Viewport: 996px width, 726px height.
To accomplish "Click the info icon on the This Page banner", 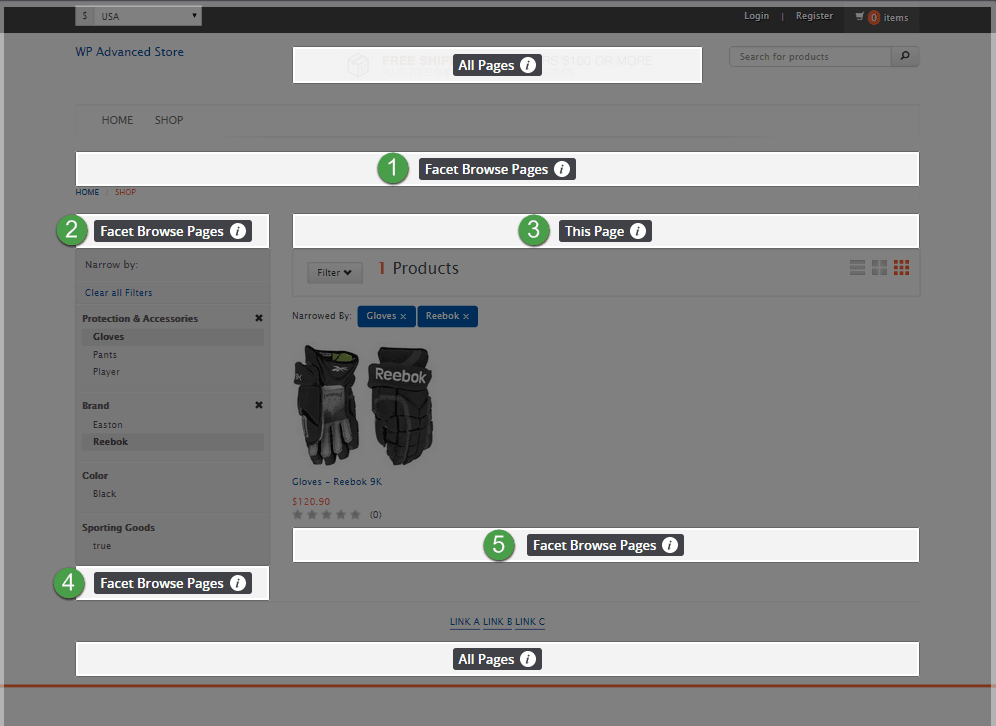I will [638, 231].
